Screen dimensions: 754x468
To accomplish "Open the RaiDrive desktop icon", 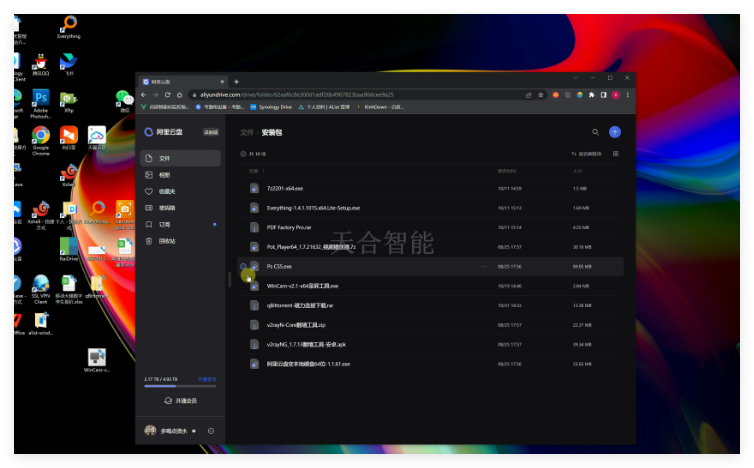I will (69, 249).
